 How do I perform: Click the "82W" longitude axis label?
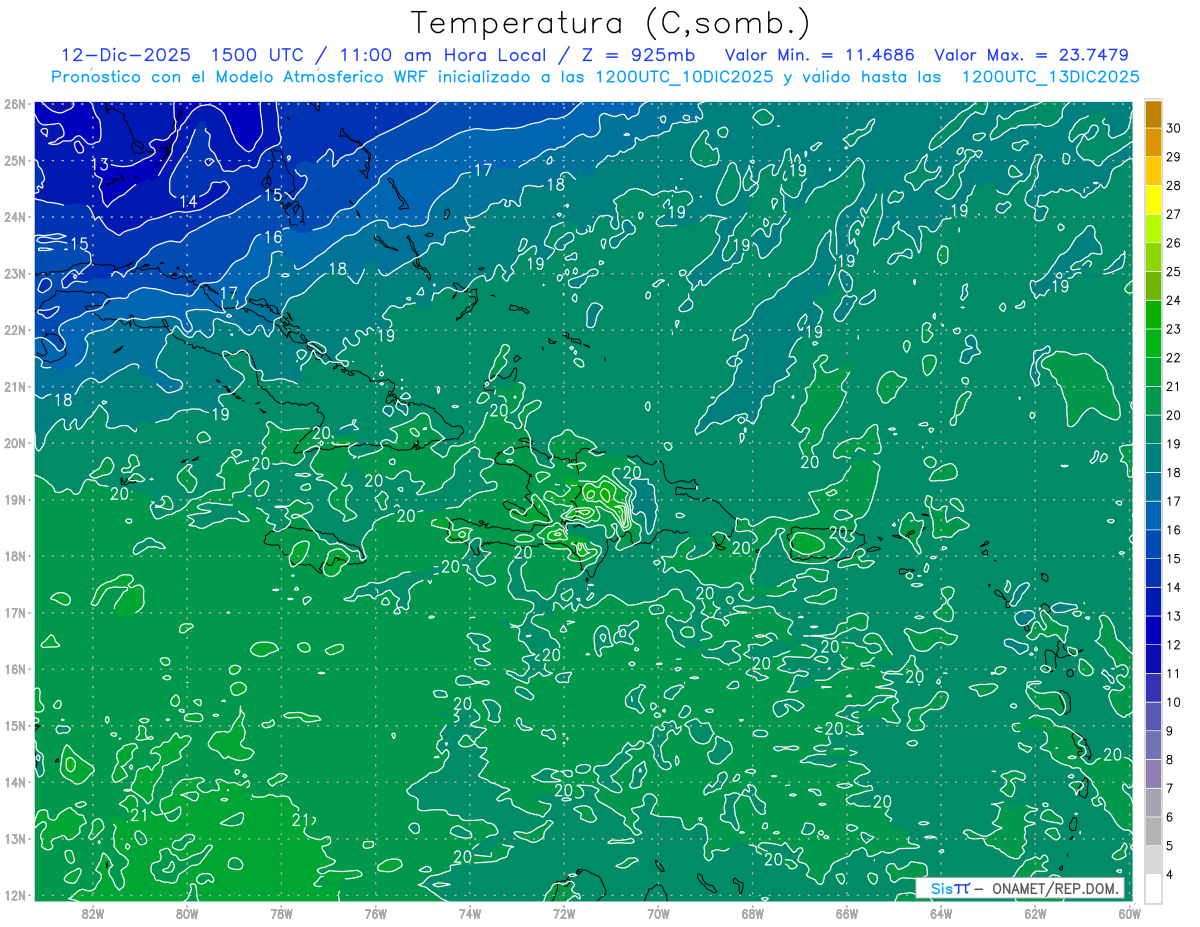tap(92, 914)
